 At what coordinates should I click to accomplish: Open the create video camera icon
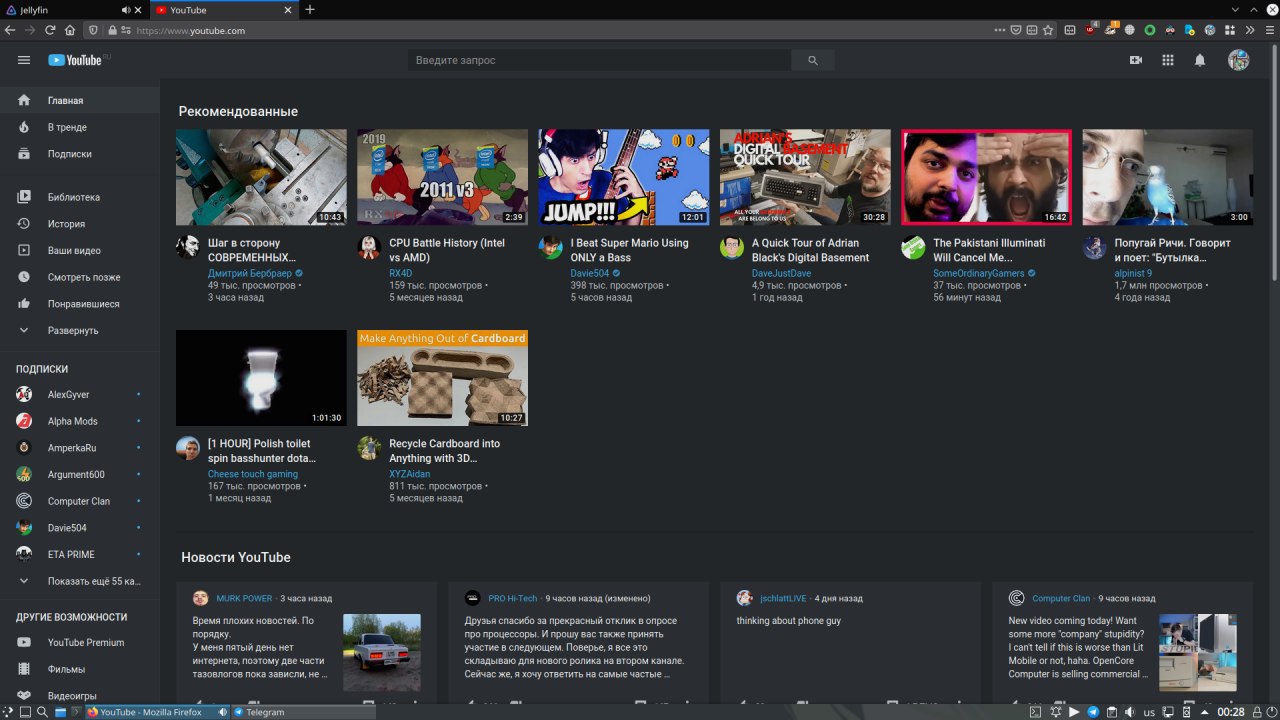[1136, 60]
